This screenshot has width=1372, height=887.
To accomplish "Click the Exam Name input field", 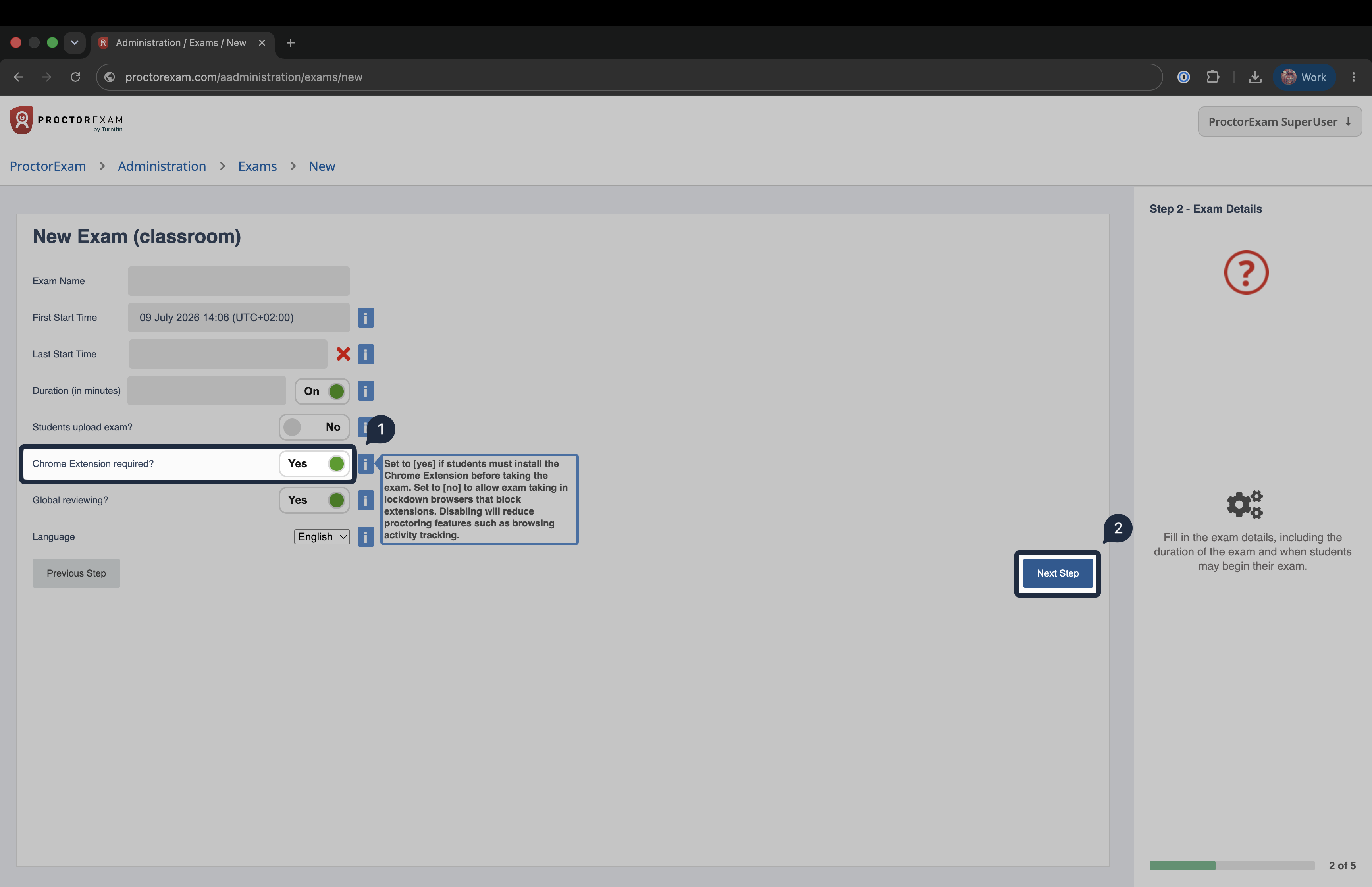I will point(238,281).
